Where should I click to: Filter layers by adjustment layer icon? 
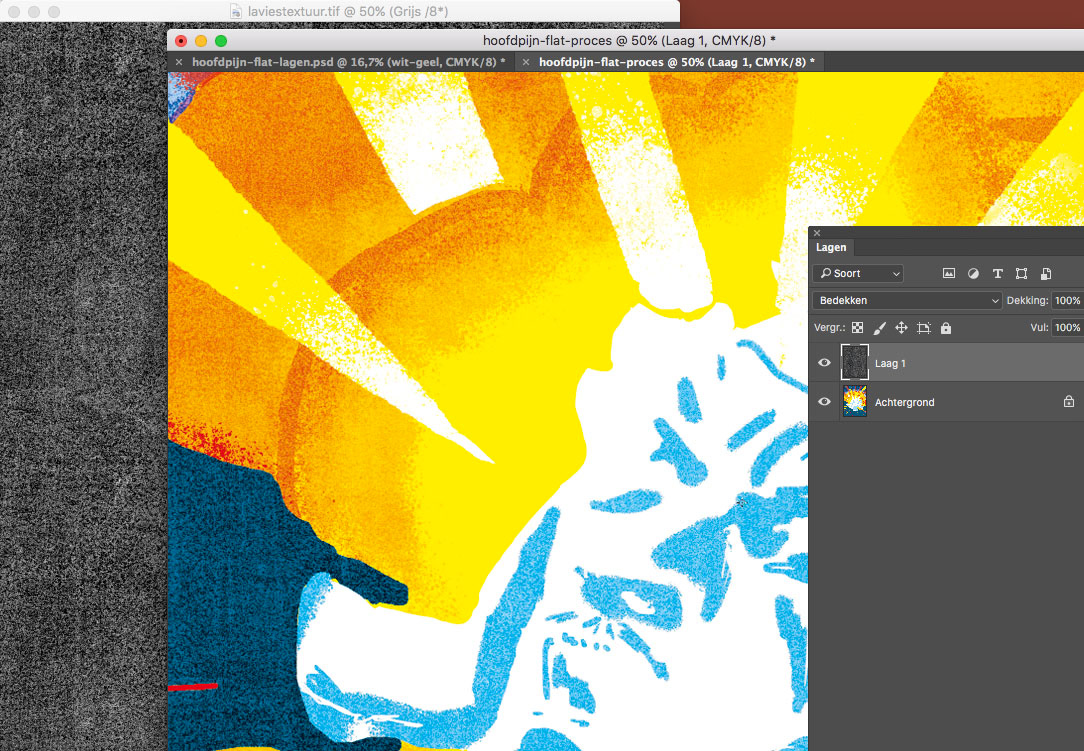pyautogui.click(x=973, y=273)
